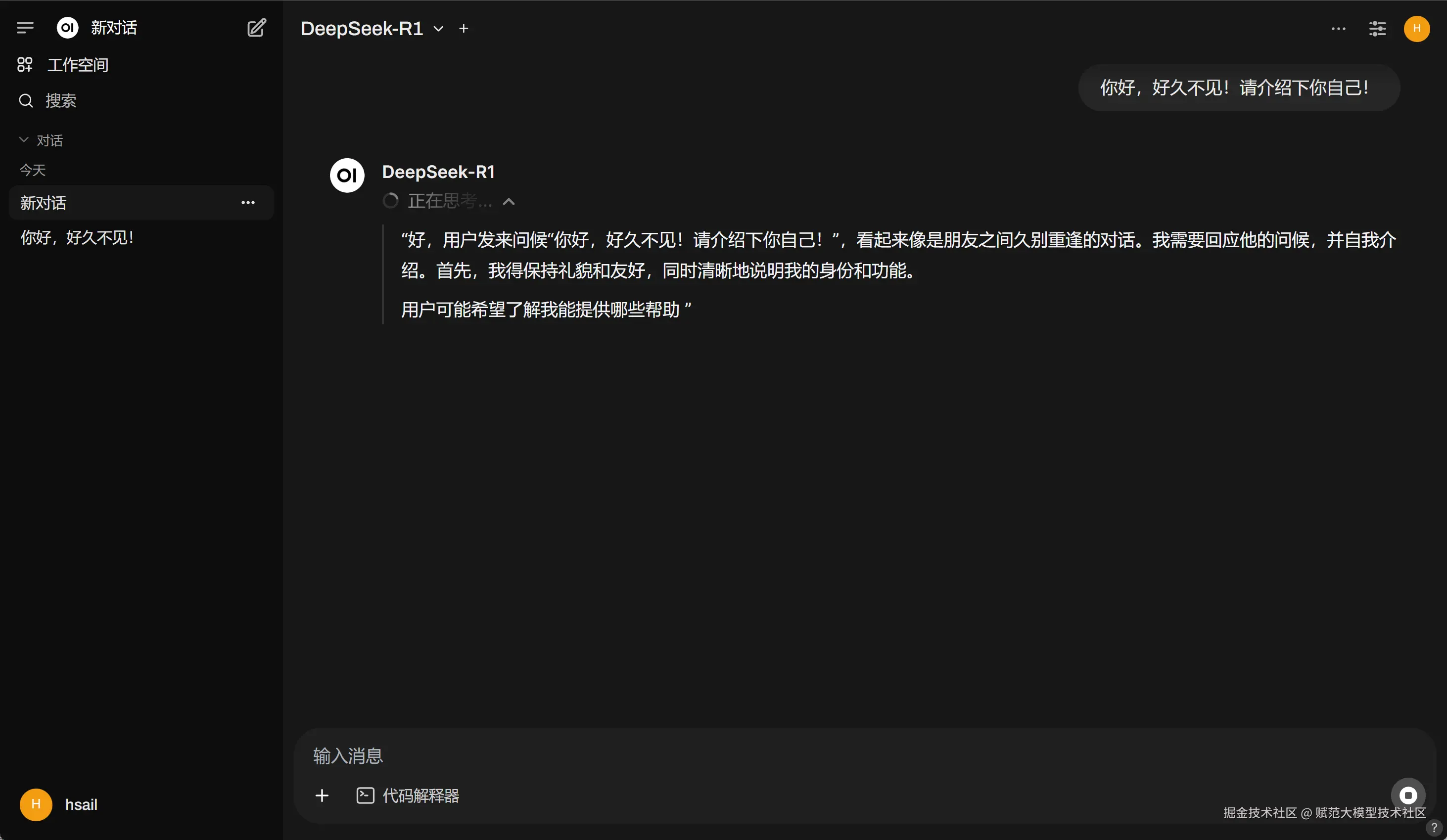Click the DeepSeek-R1 assistant avatar
This screenshot has width=1447, height=840.
pyautogui.click(x=346, y=175)
